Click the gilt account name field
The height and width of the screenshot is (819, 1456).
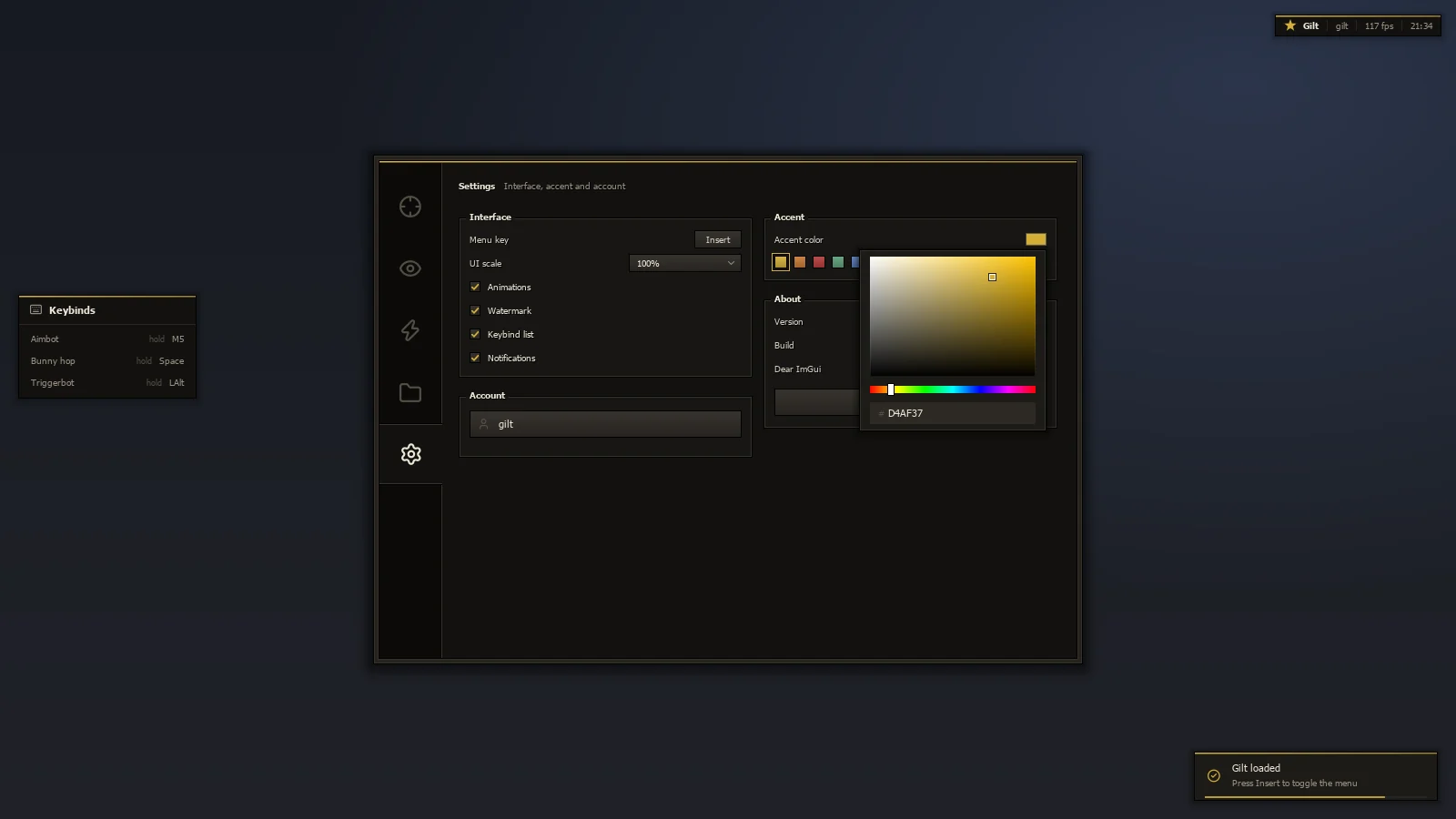pos(605,424)
